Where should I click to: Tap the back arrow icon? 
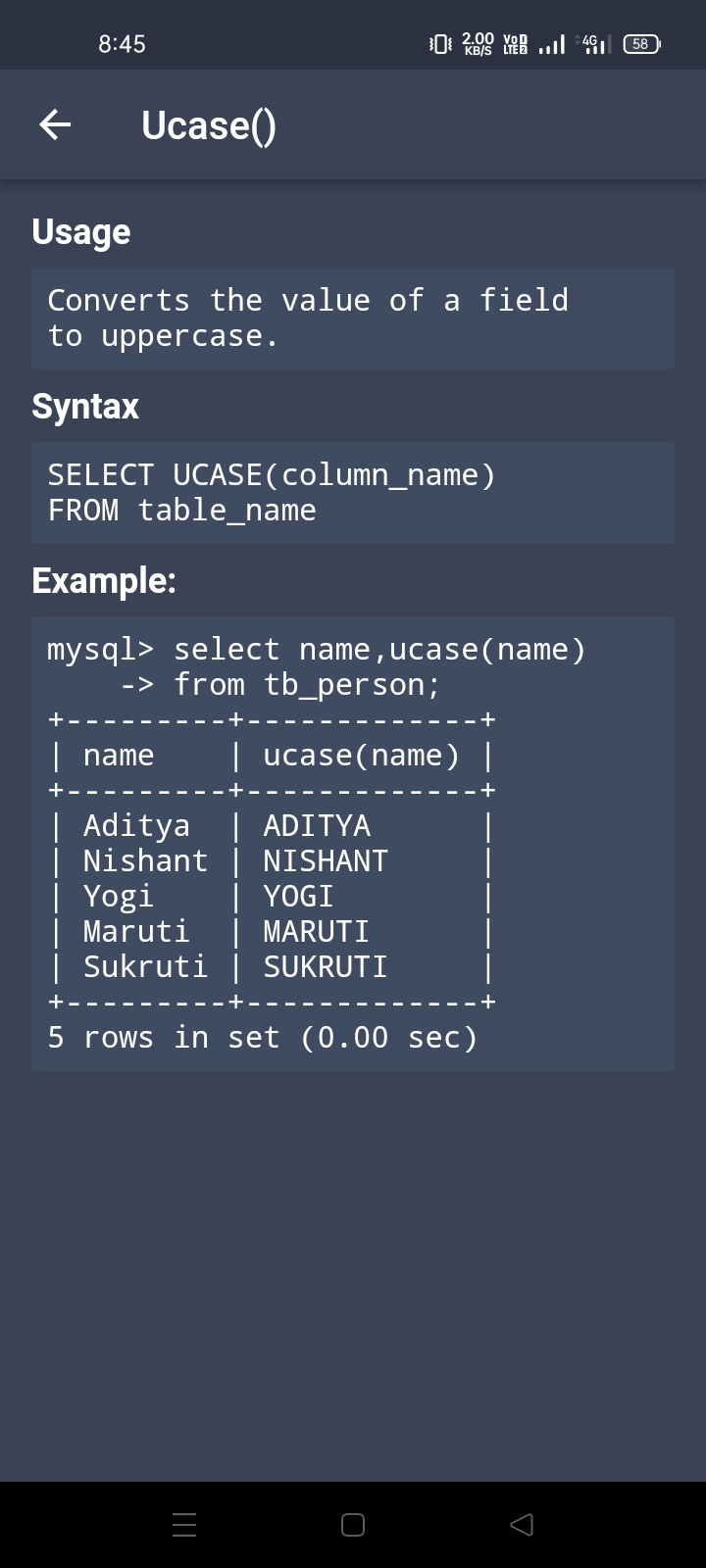tap(55, 124)
